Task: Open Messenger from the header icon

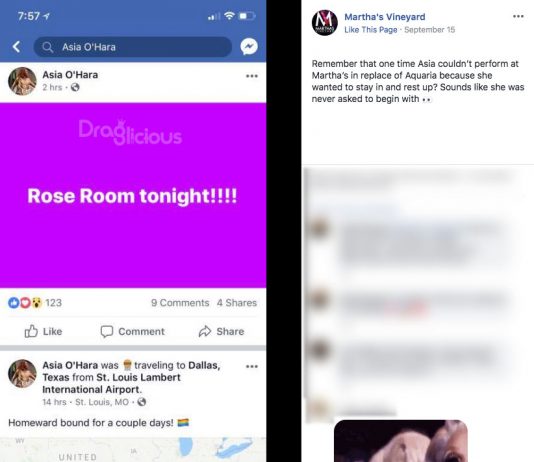Action: [x=249, y=47]
